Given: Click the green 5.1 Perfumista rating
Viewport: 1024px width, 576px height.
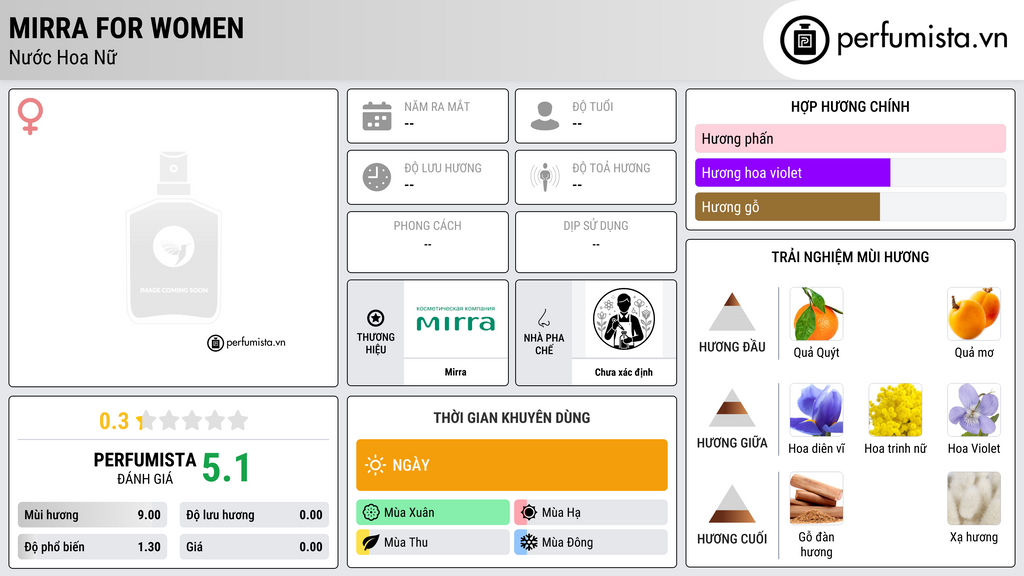Looking at the screenshot, I should [x=226, y=468].
